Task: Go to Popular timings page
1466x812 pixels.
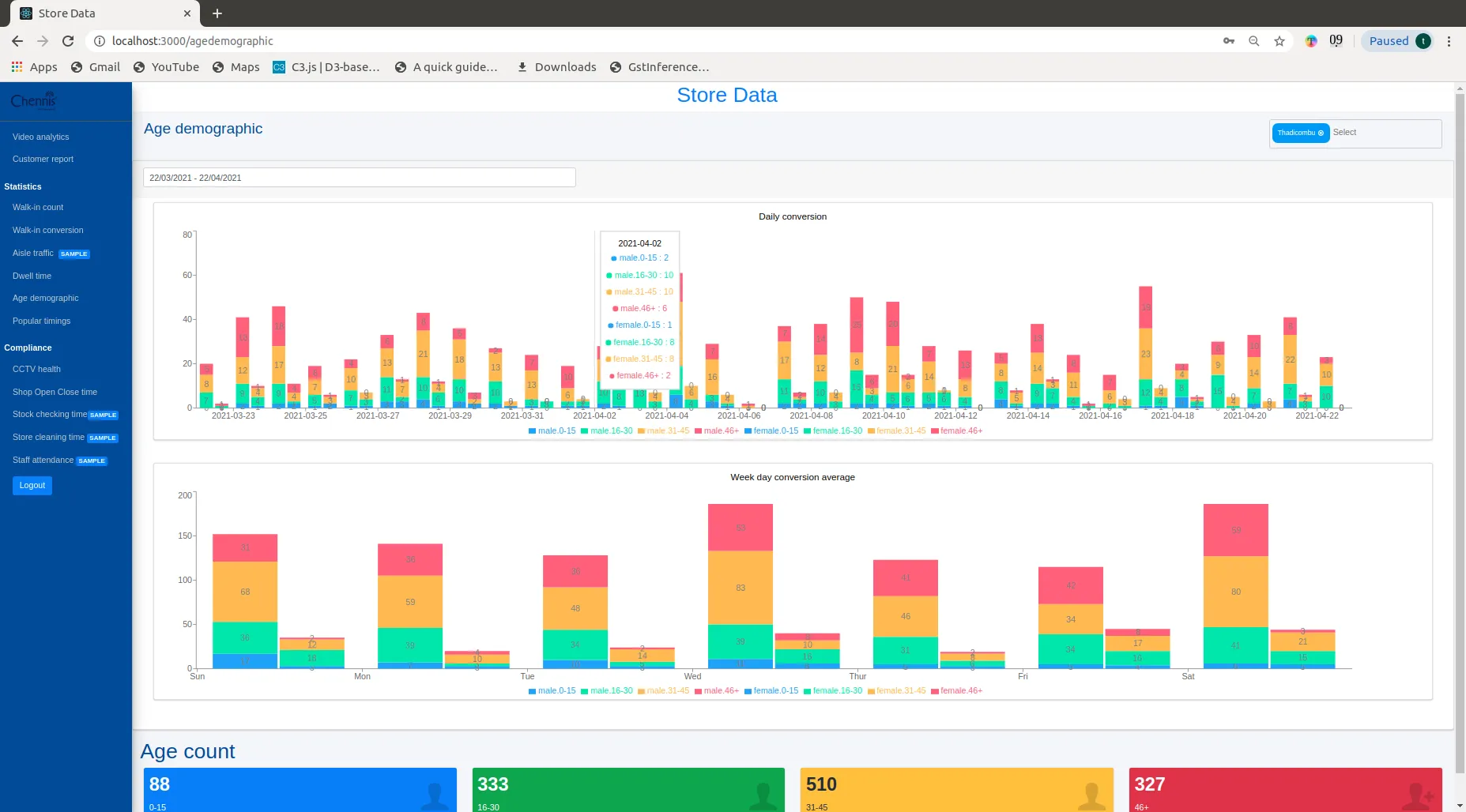Action: tap(41, 321)
